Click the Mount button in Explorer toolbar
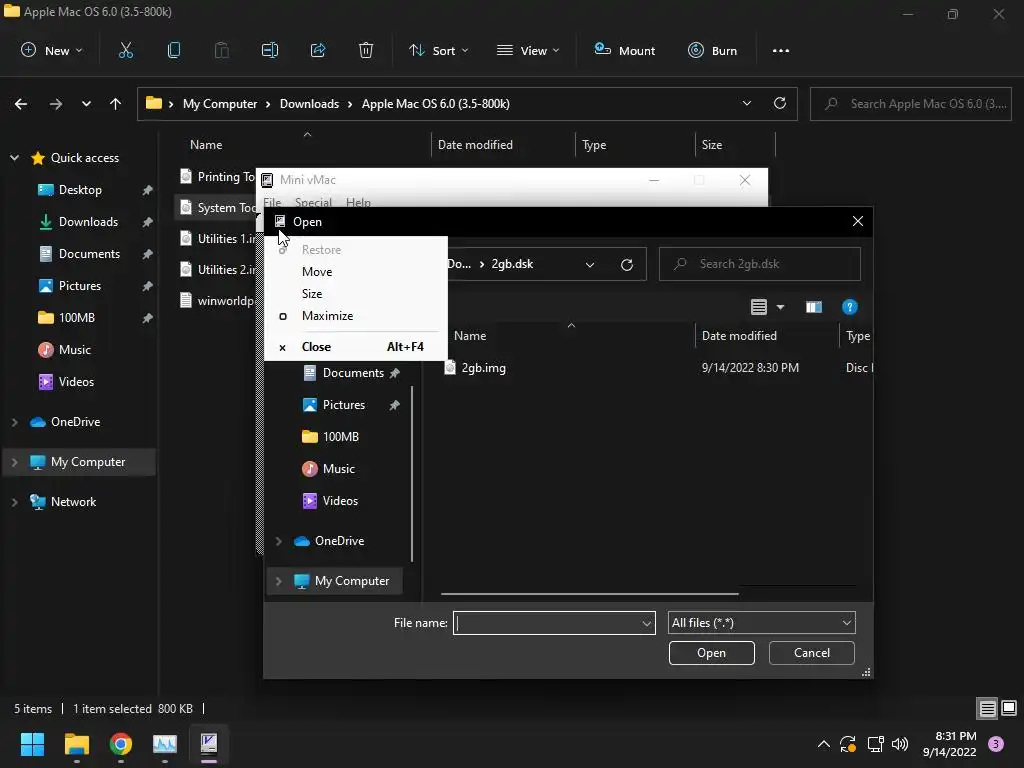 point(624,50)
